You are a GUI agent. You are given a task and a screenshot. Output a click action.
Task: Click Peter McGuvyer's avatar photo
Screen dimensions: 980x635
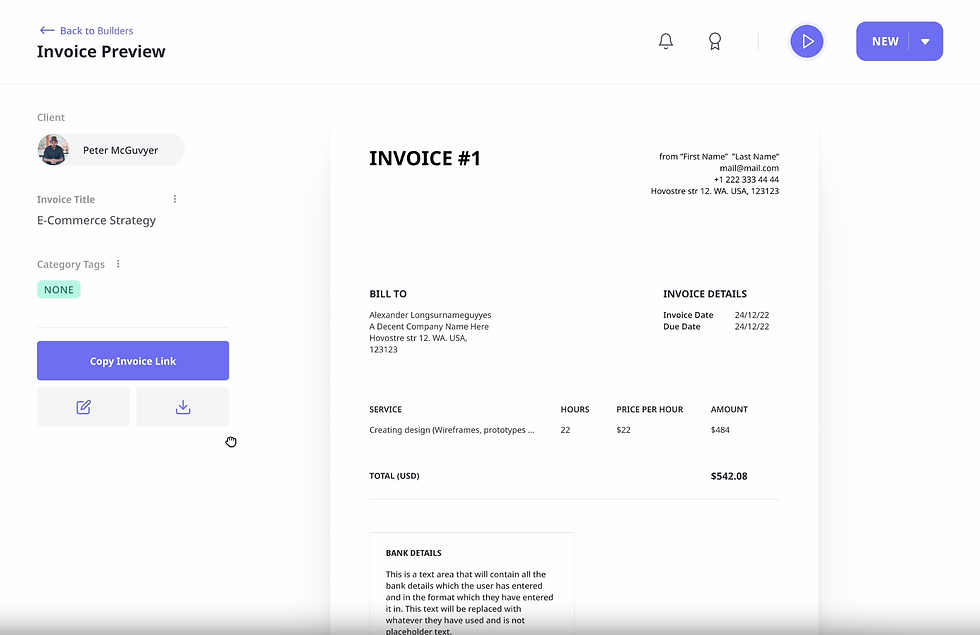tap(53, 149)
